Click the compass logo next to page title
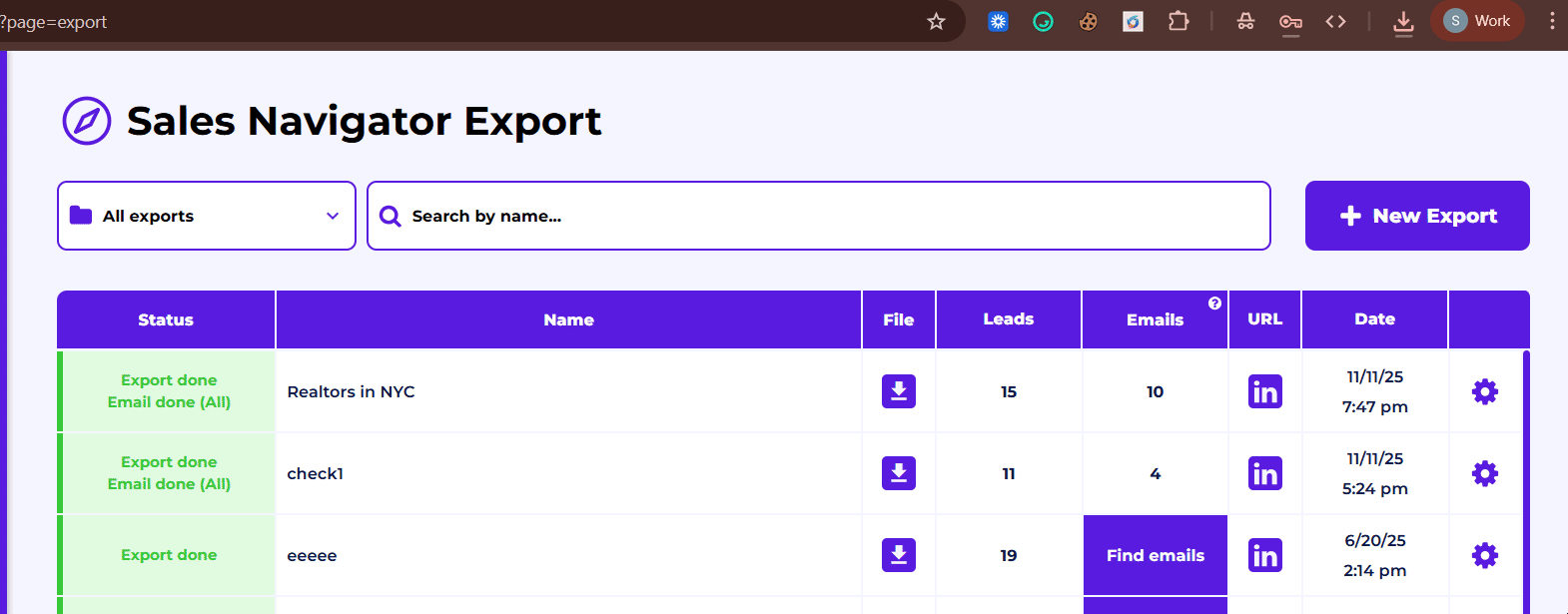 (87, 121)
